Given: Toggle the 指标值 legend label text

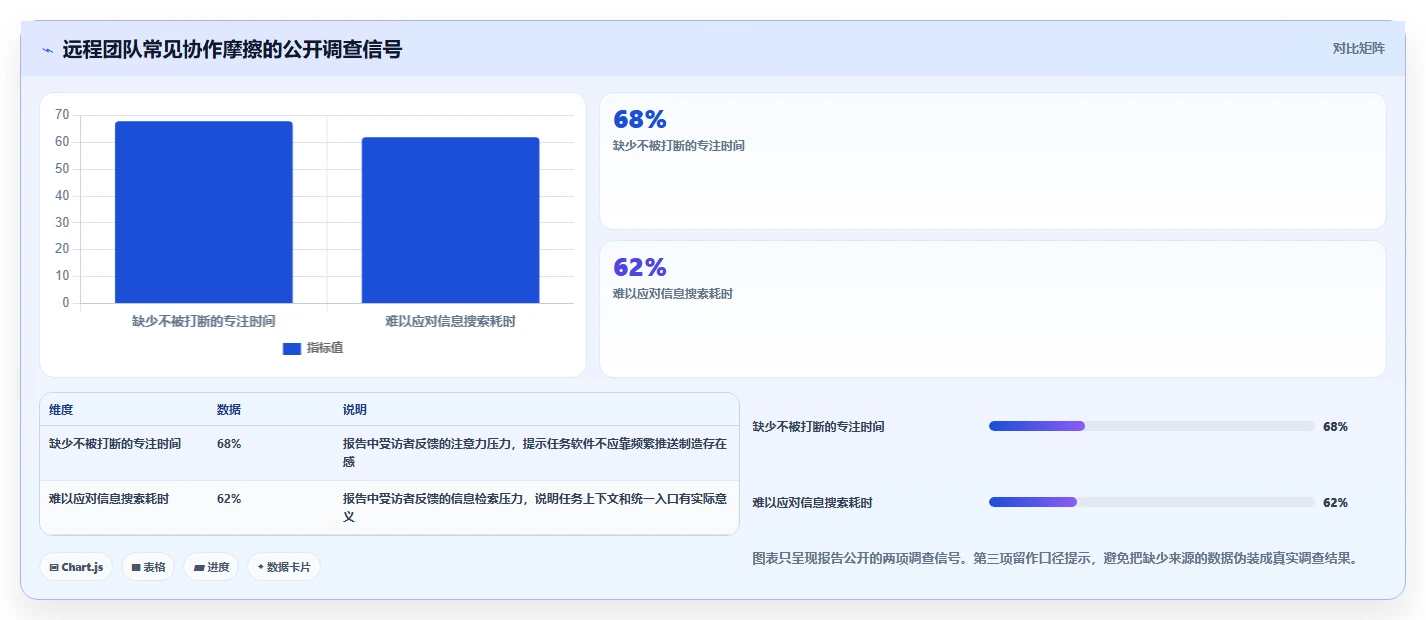Looking at the screenshot, I should pyautogui.click(x=325, y=348).
